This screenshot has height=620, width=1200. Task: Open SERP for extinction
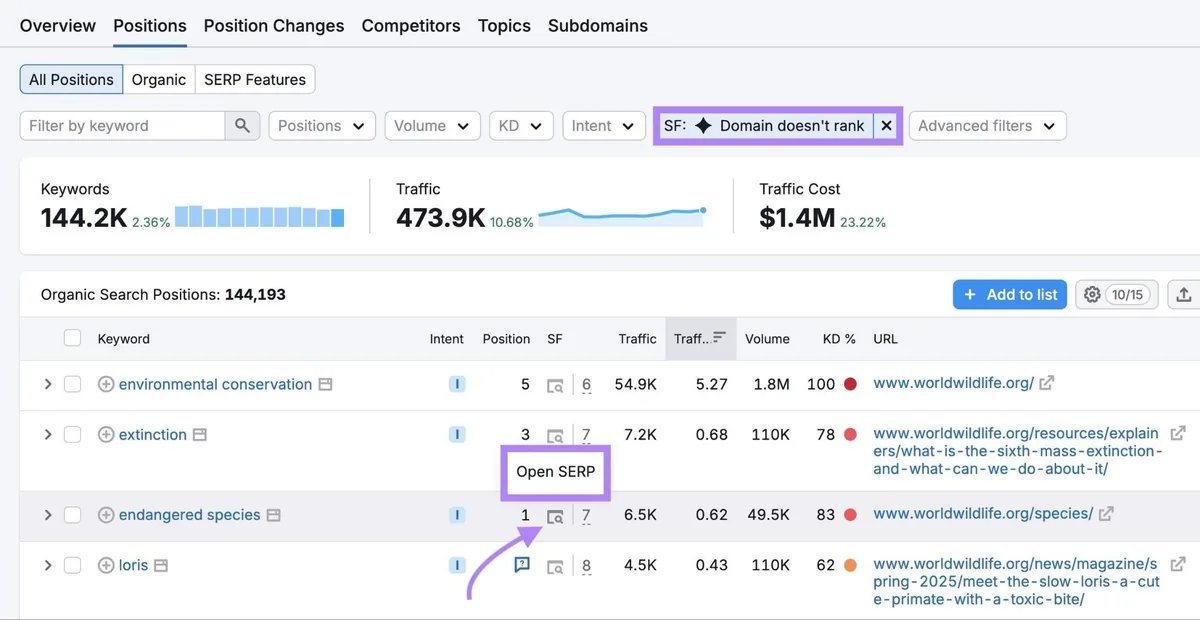(555, 435)
